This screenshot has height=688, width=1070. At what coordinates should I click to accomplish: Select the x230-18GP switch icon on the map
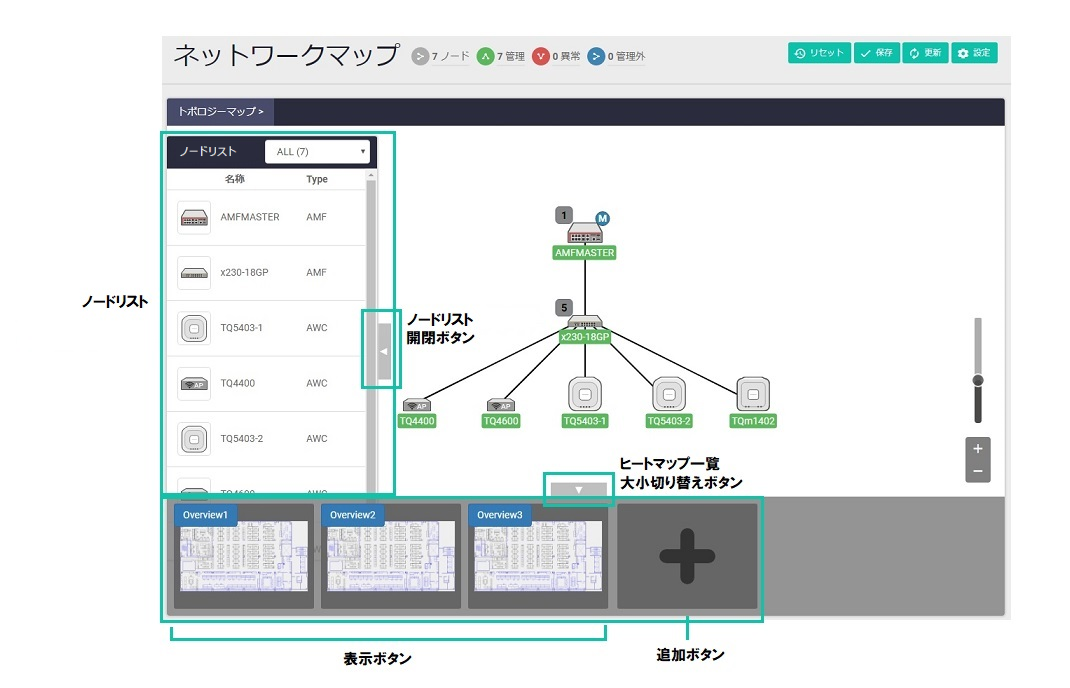pos(584,322)
